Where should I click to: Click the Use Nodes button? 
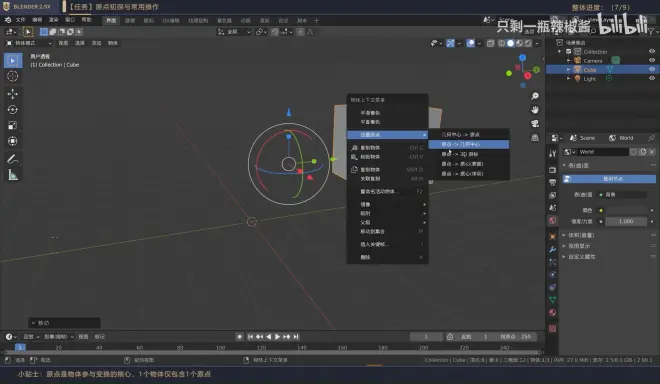[609, 179]
